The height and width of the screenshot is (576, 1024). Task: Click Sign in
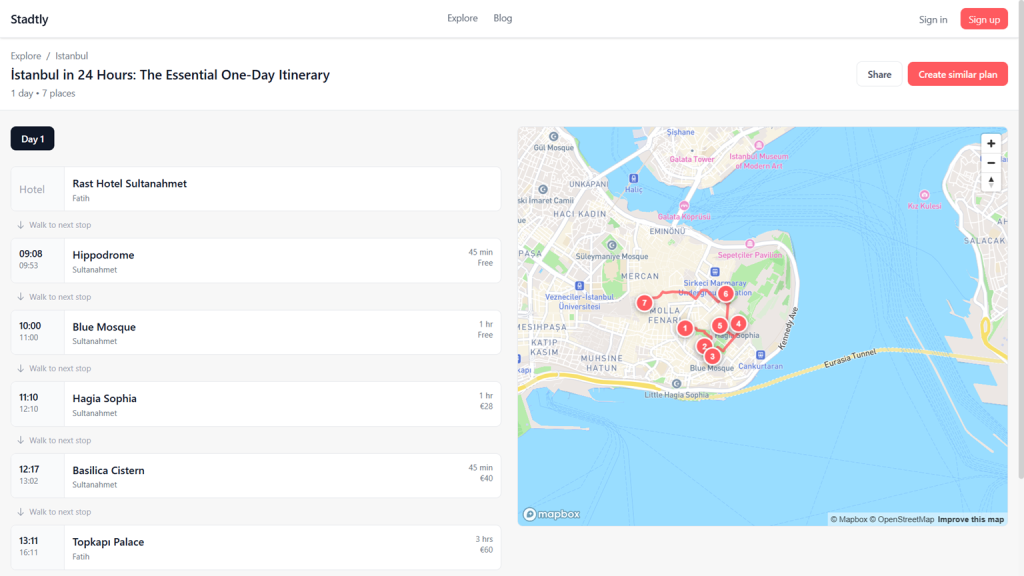(x=933, y=20)
